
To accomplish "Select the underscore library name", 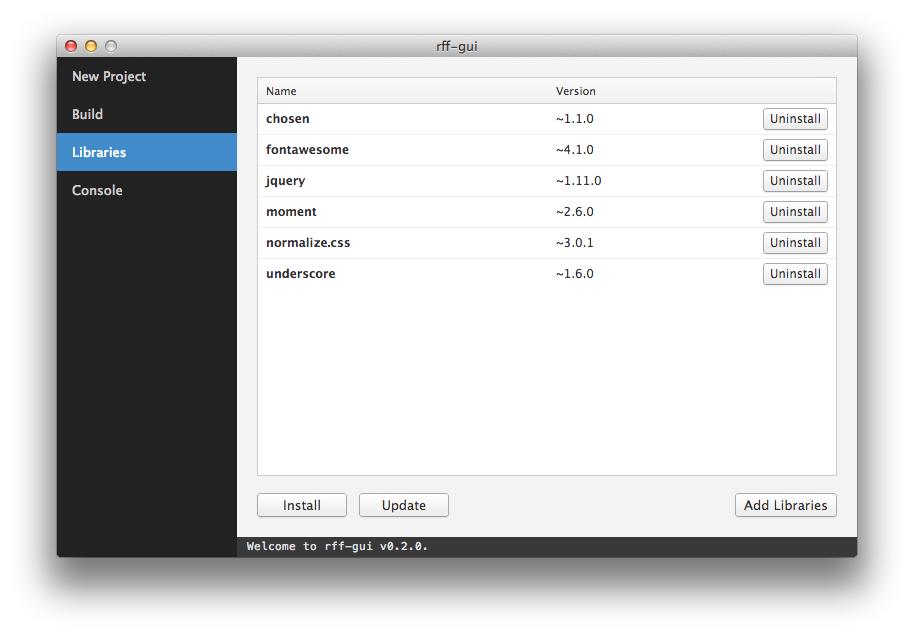I will (x=301, y=273).
